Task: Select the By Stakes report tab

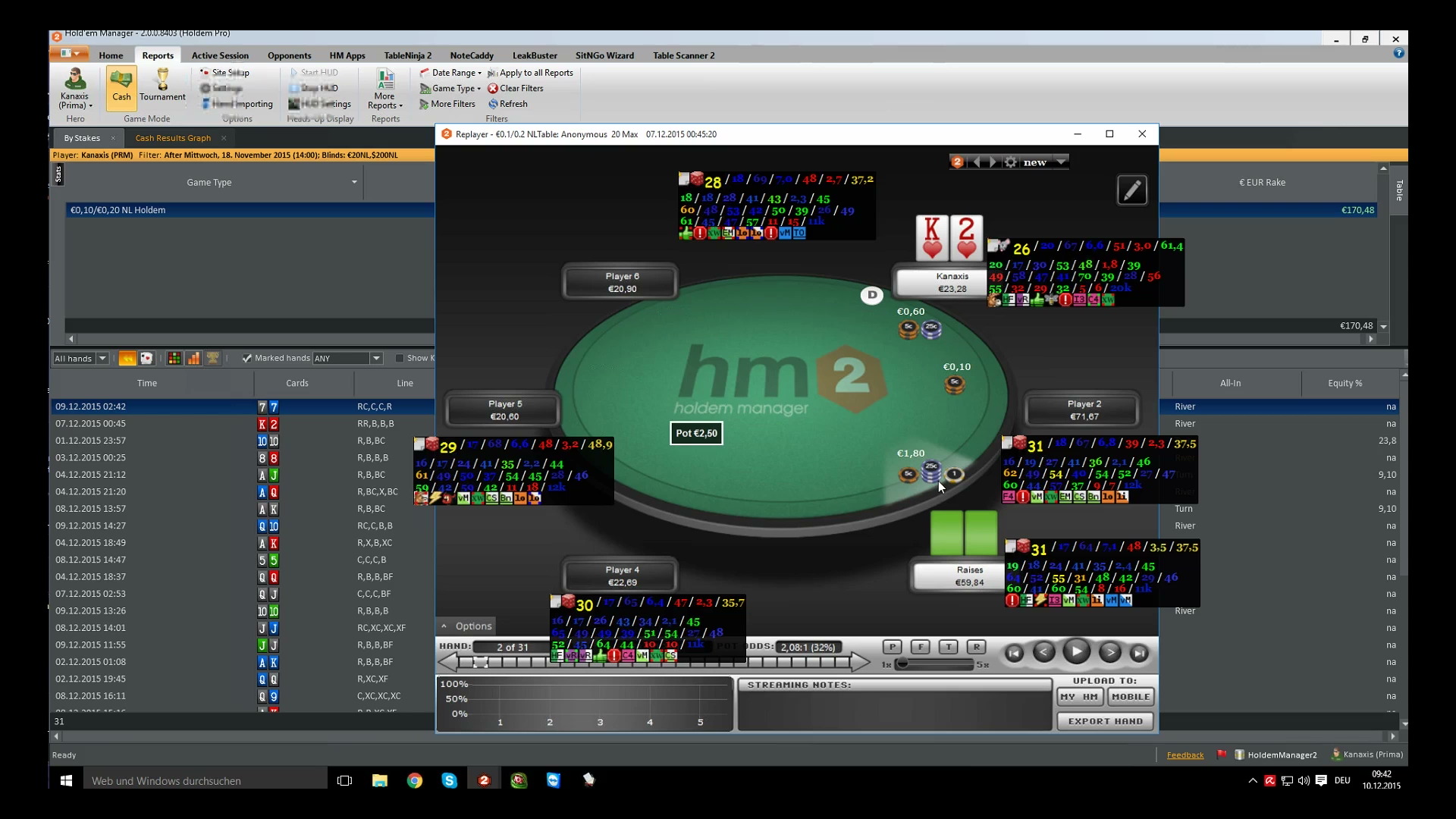Action: [82, 138]
